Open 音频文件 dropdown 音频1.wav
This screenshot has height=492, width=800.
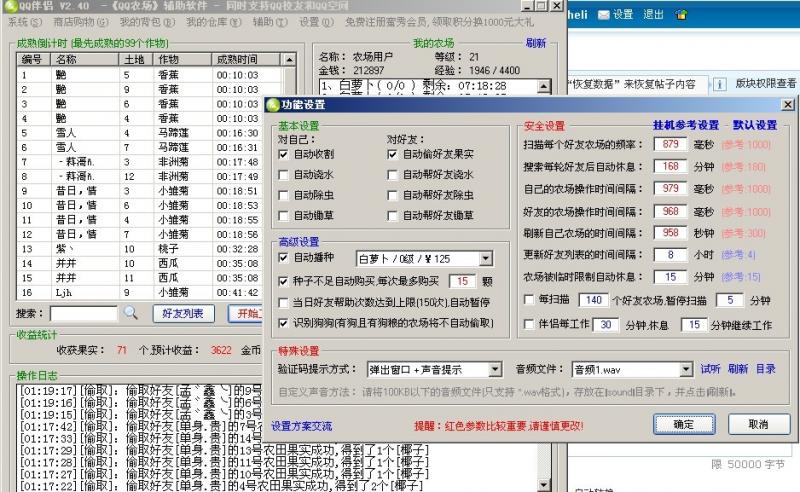coord(686,370)
